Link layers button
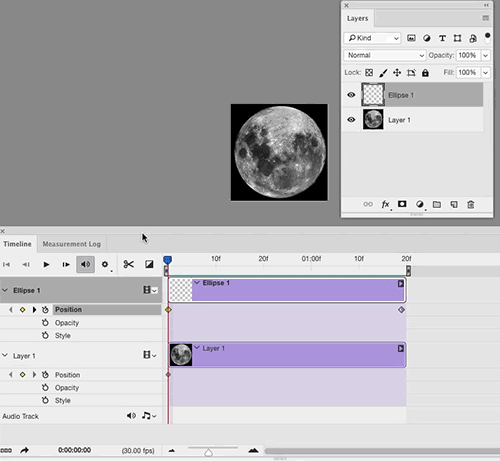This screenshot has width=500, height=462. (x=368, y=204)
